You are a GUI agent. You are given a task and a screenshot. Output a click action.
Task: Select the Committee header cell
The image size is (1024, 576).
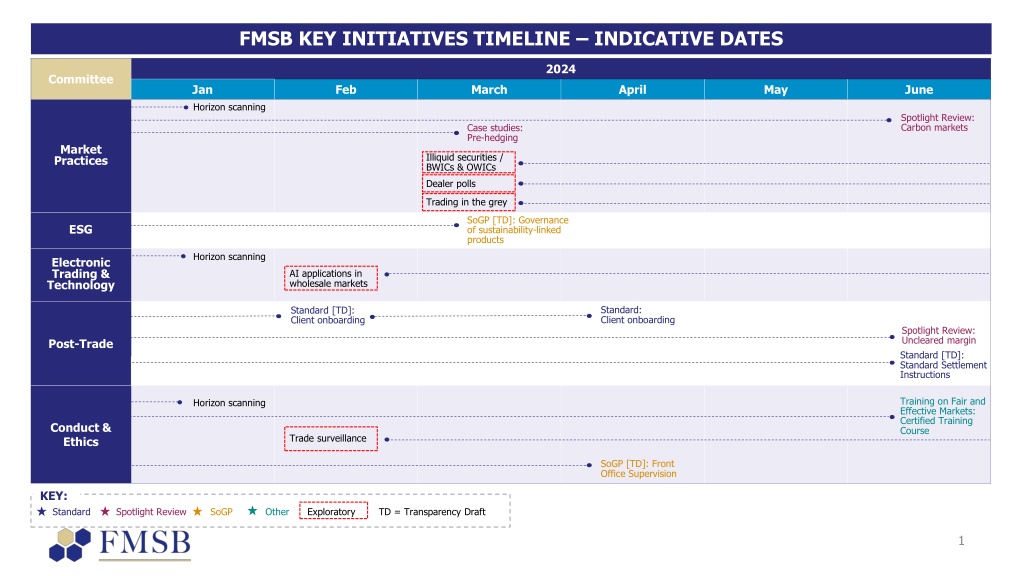(81, 79)
